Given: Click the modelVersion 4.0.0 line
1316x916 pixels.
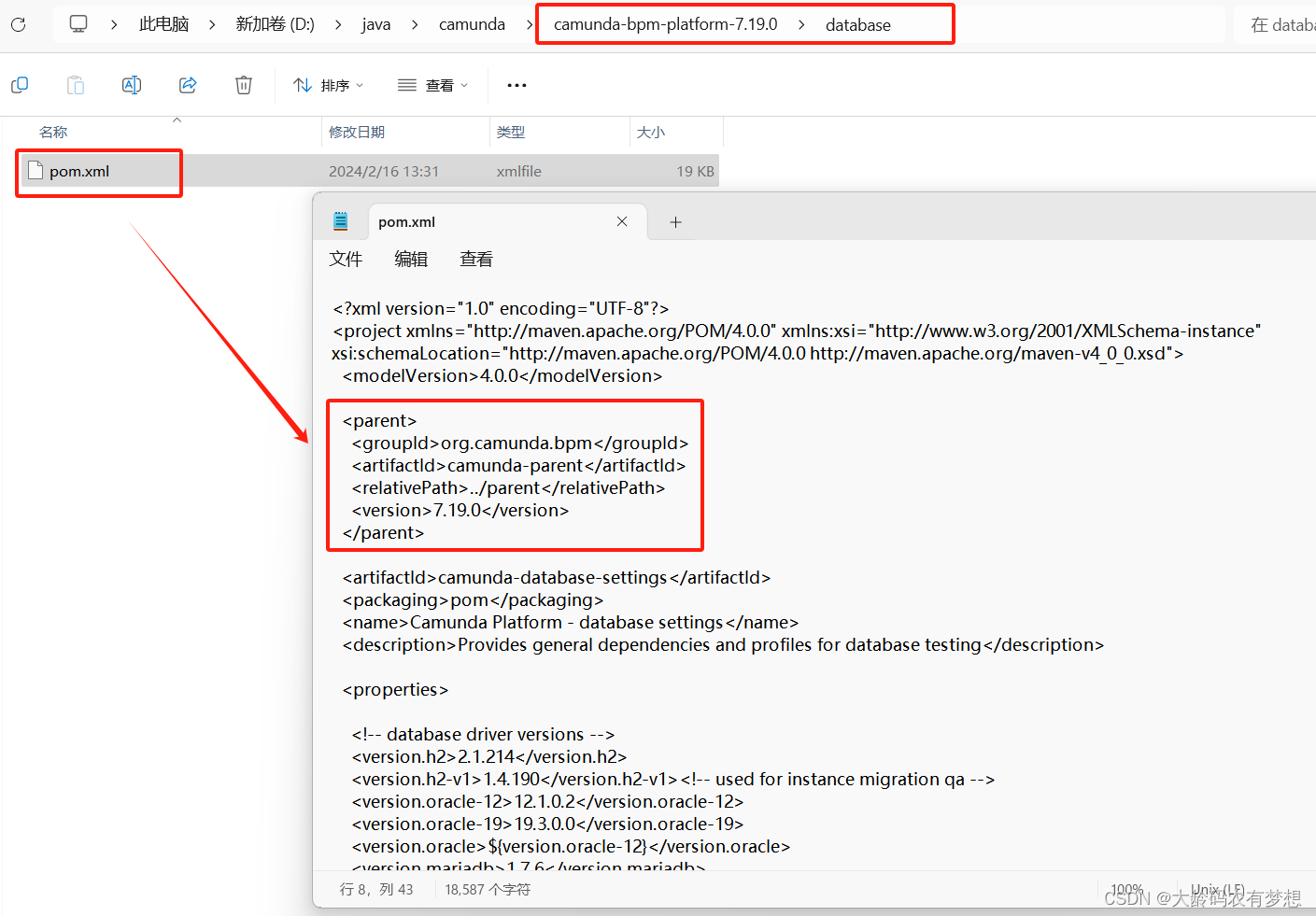Looking at the screenshot, I should coord(502,375).
